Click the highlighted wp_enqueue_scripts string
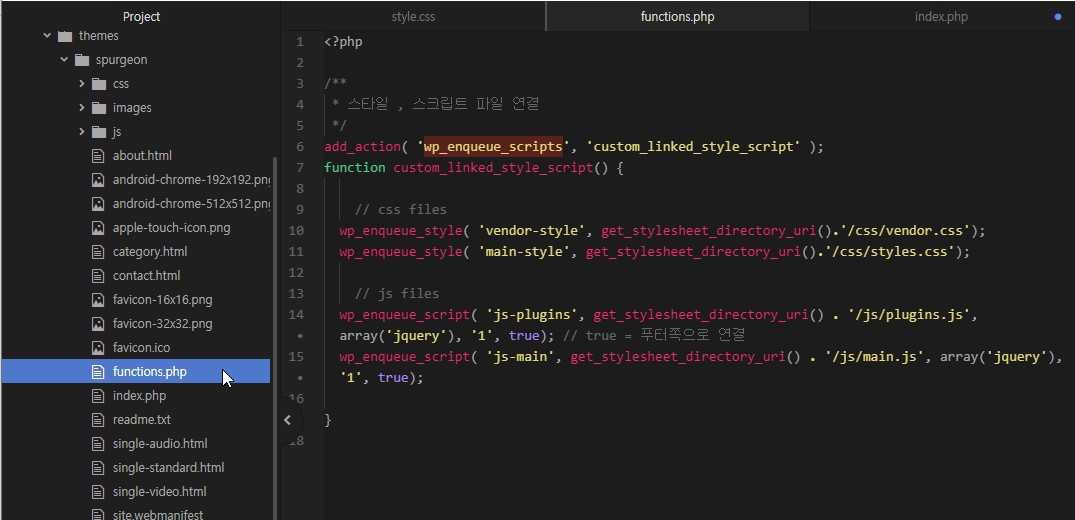This screenshot has height=520, width=1075. click(493, 147)
